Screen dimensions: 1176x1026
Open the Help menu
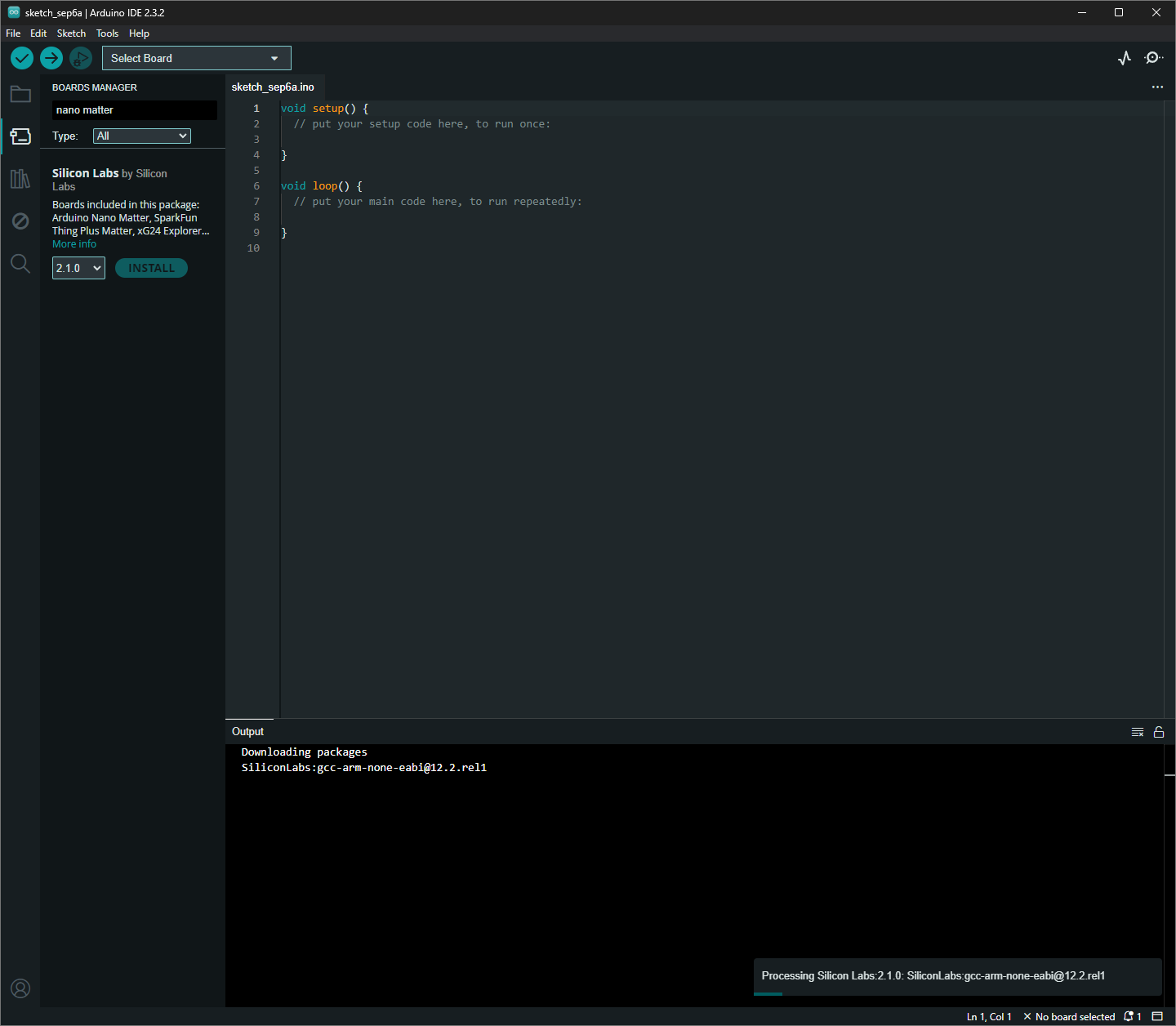point(139,33)
